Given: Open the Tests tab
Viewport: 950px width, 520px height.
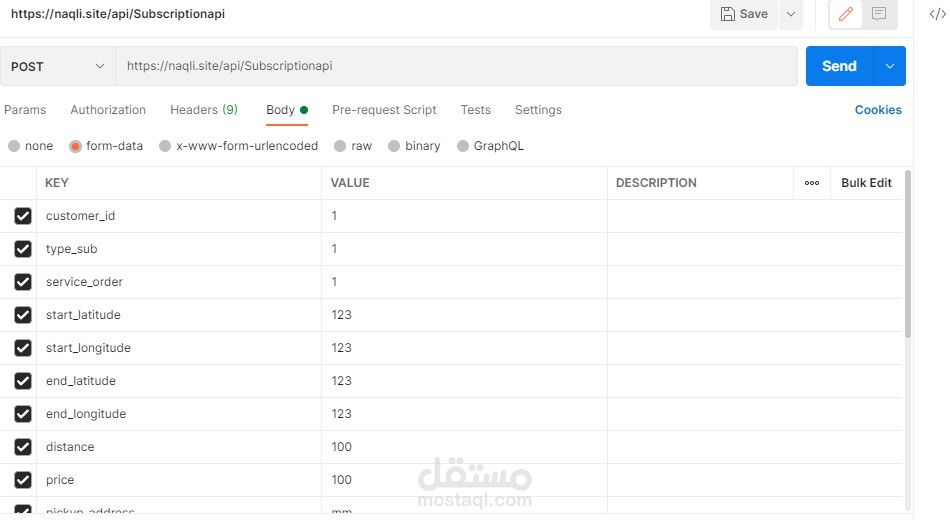Looking at the screenshot, I should tap(476, 110).
